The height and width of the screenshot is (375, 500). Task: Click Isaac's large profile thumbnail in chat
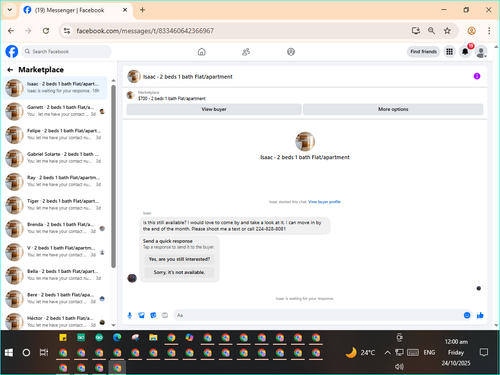coord(305,141)
